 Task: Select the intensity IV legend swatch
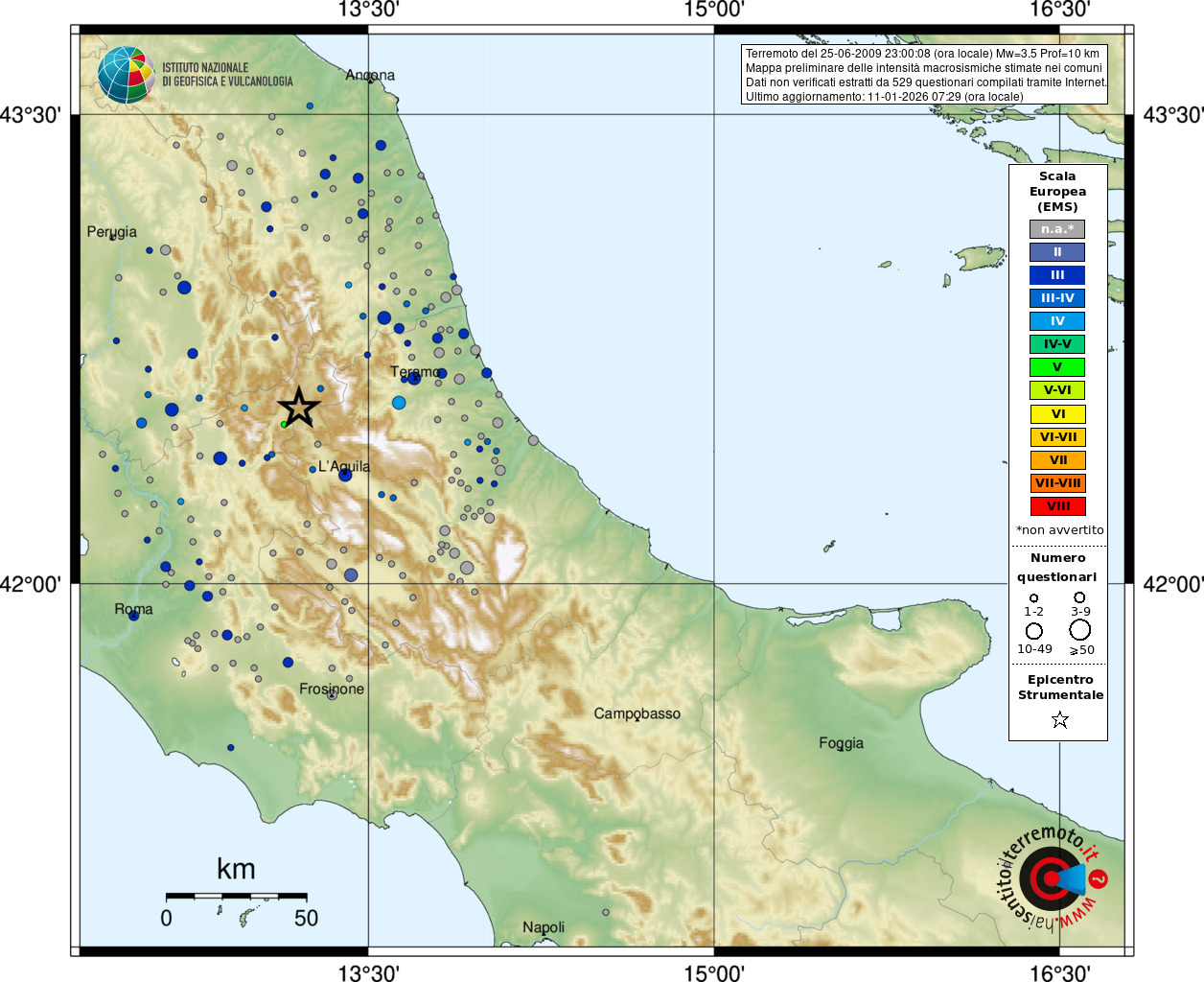pos(1057,321)
